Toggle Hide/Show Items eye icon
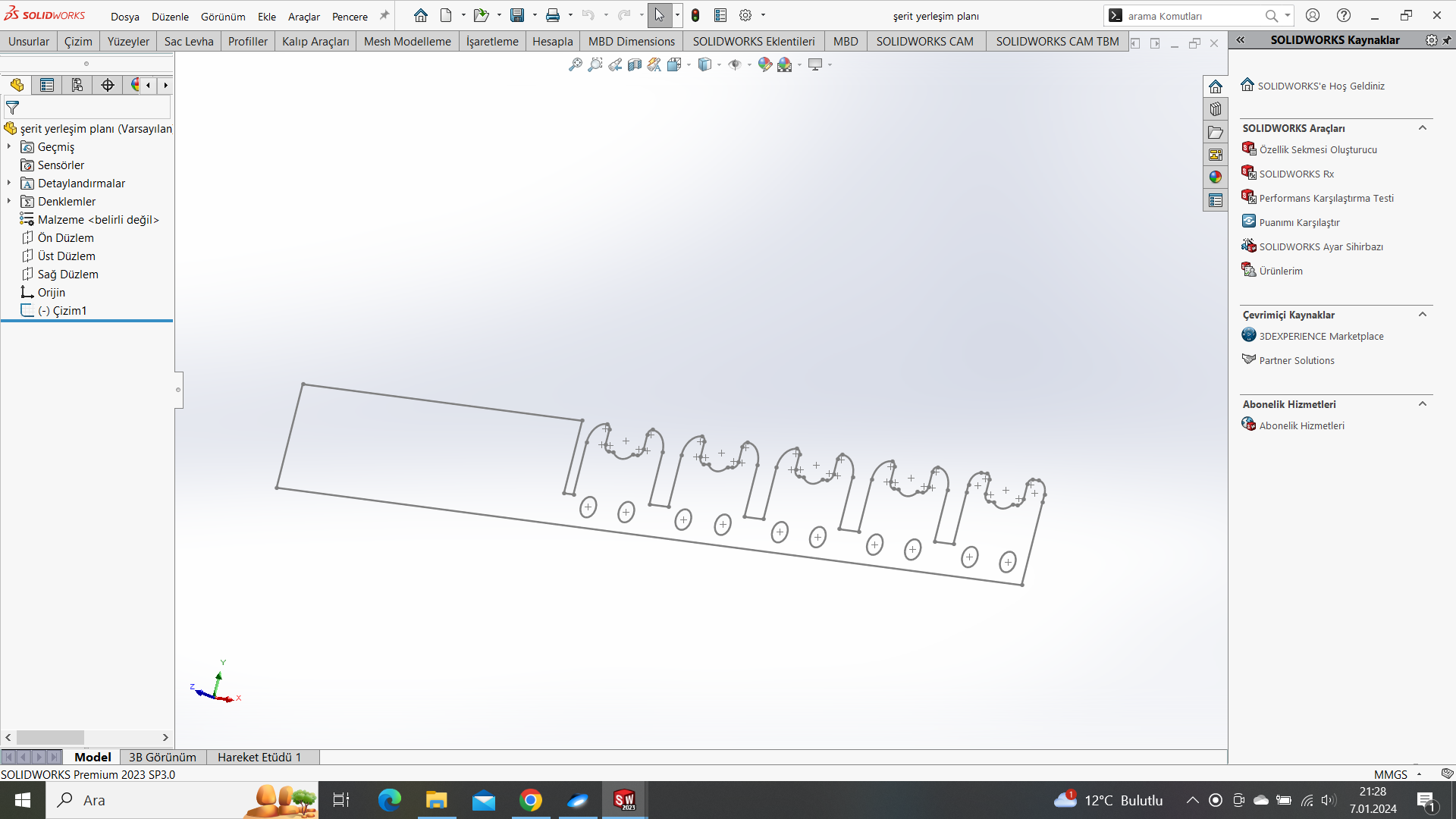This screenshot has height=819, width=1456. 734,65
